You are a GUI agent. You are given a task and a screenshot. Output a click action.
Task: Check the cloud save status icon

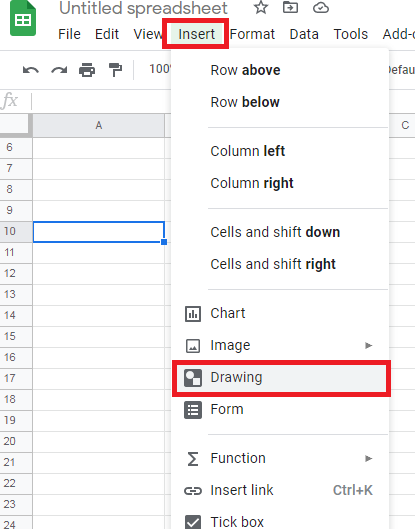tap(321, 7)
